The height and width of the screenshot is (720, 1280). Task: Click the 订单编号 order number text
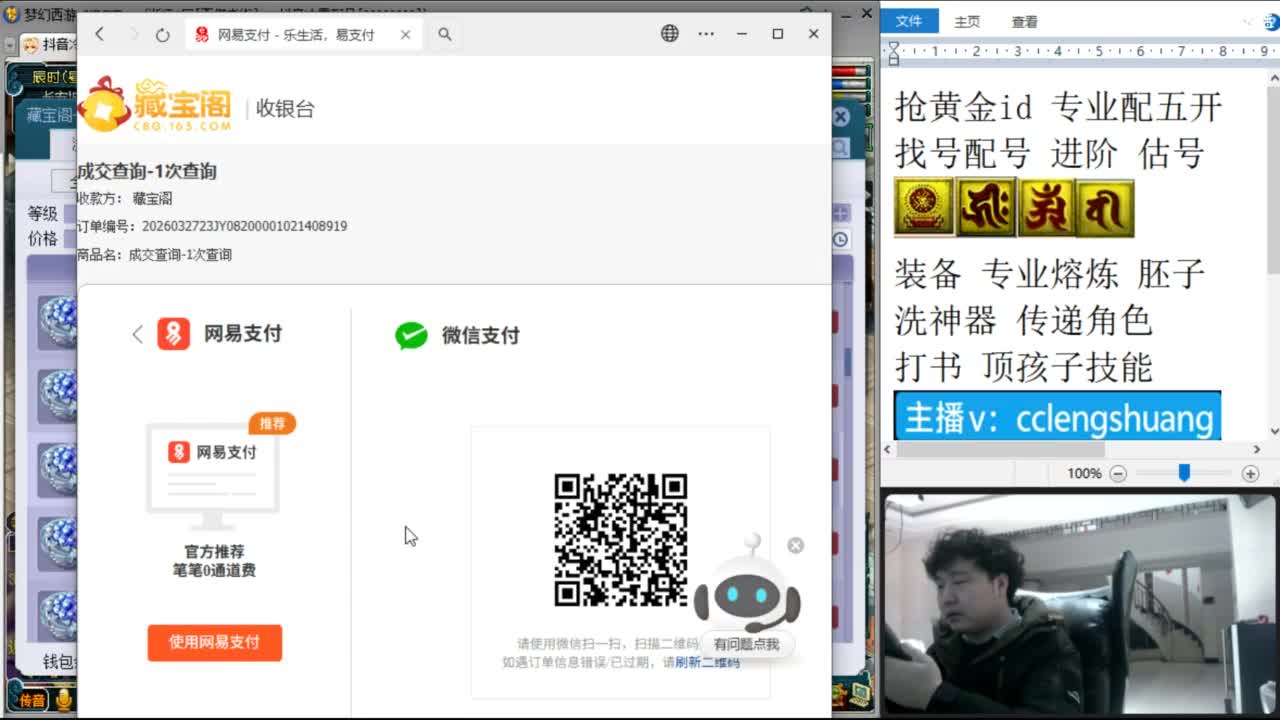[x=212, y=226]
